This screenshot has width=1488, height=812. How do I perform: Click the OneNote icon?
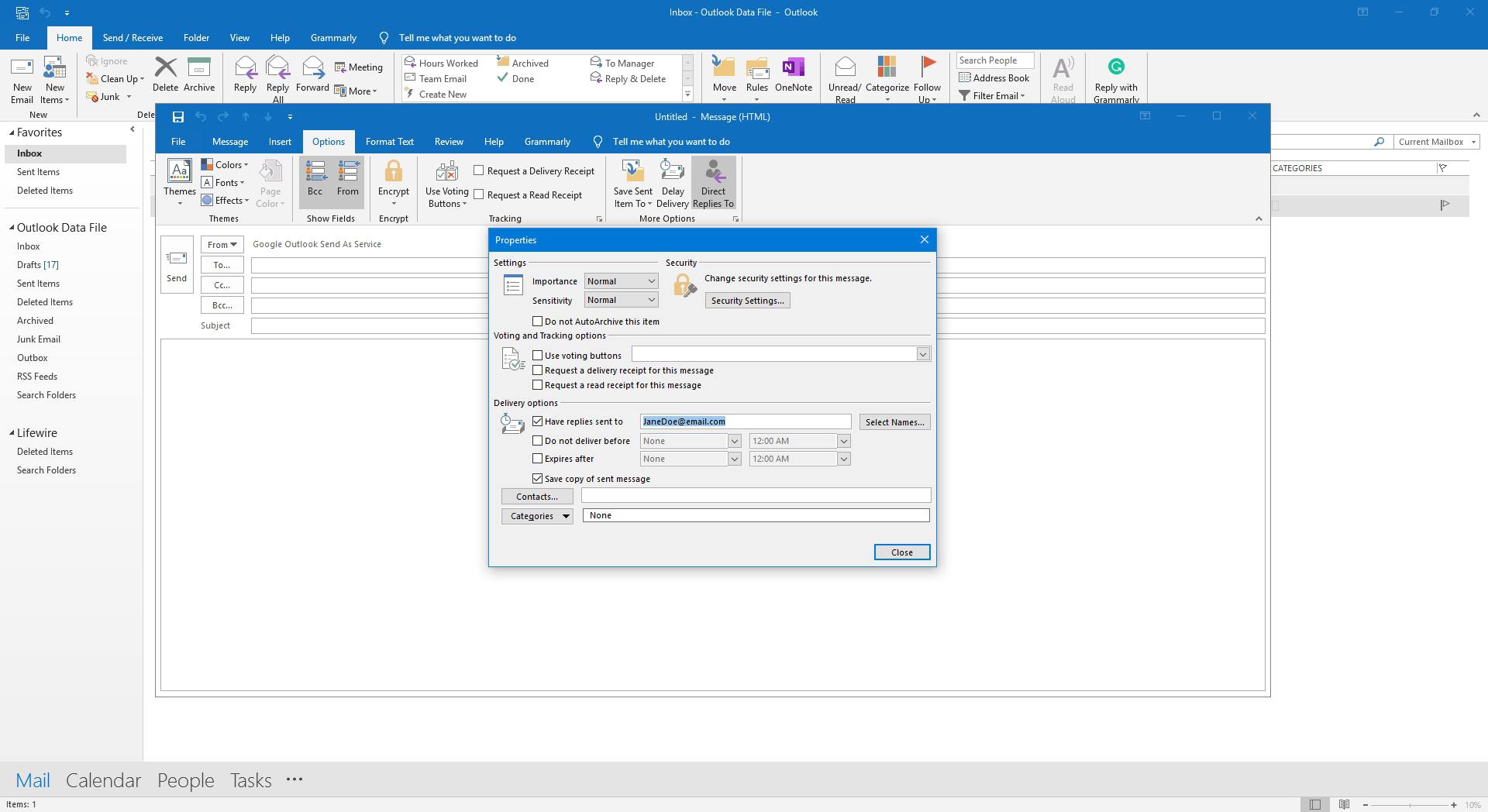[x=793, y=67]
